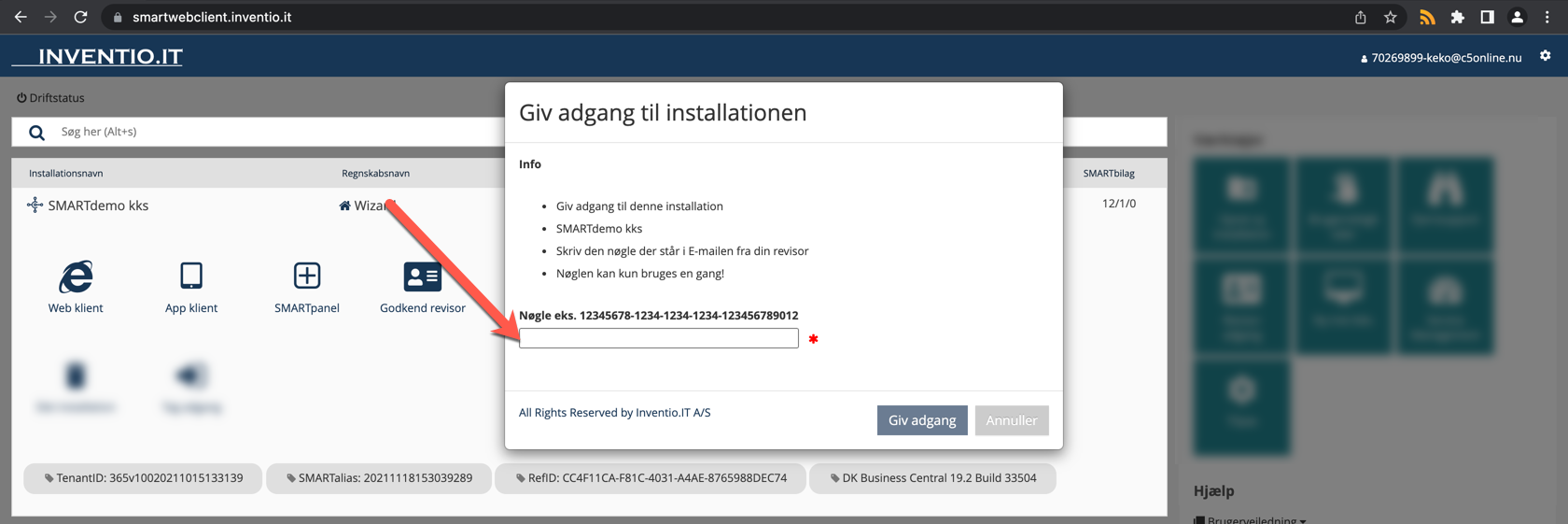
Task: Click the TenantID tag
Action: 143,478
